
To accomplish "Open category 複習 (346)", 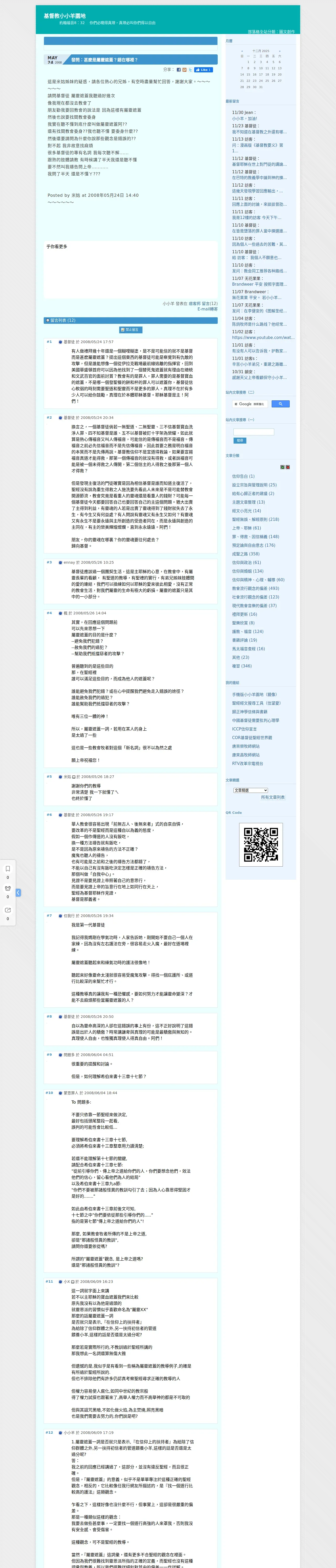I will pyautogui.click(x=242, y=666).
